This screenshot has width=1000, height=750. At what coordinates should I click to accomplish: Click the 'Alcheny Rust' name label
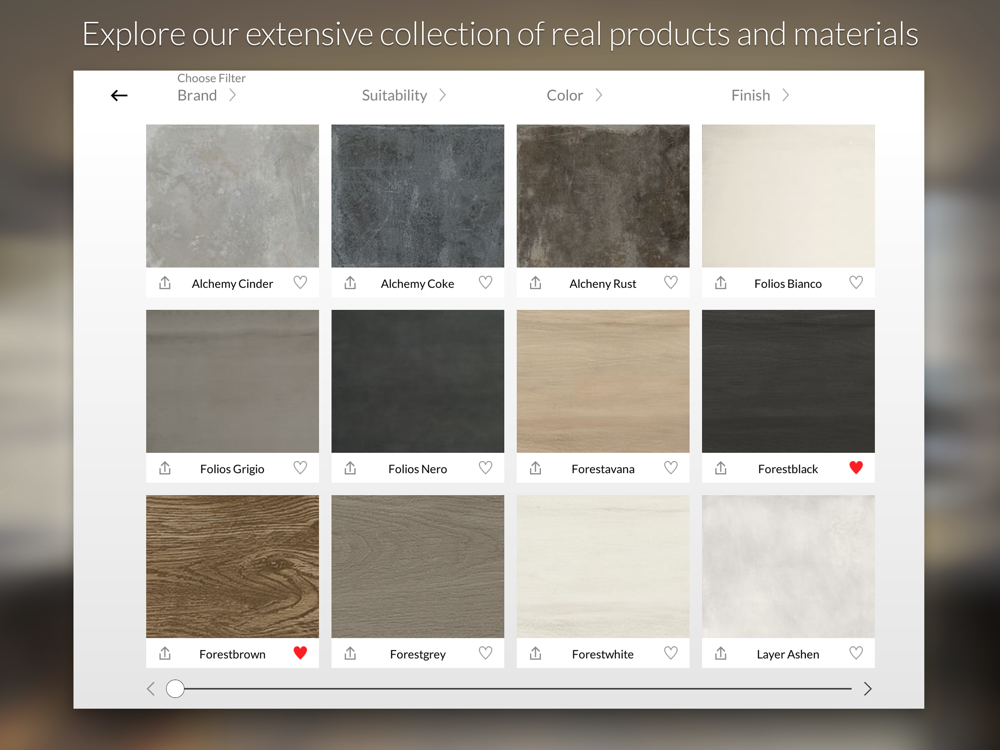click(x=603, y=284)
